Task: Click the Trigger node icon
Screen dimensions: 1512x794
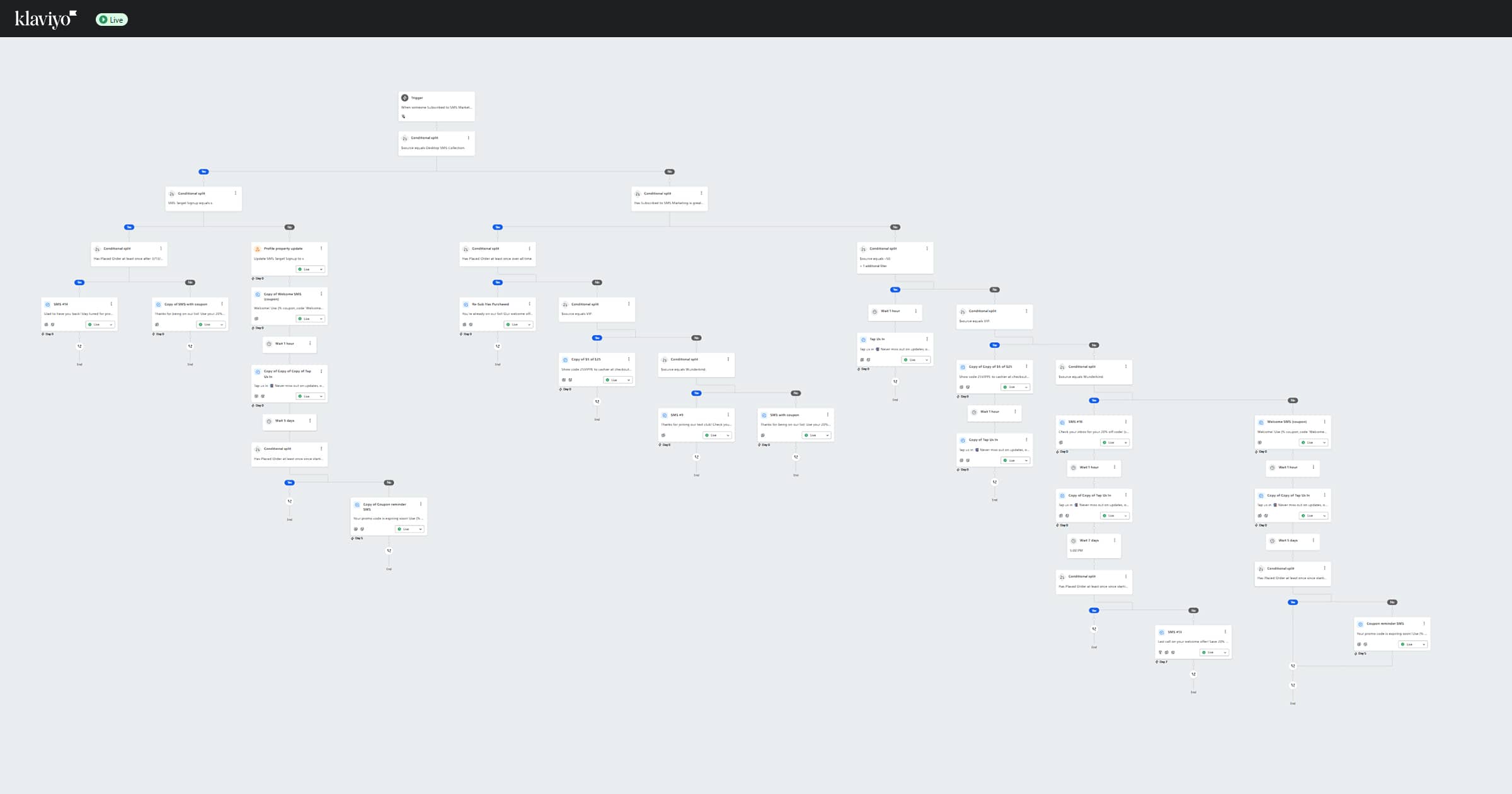Action: coord(405,98)
